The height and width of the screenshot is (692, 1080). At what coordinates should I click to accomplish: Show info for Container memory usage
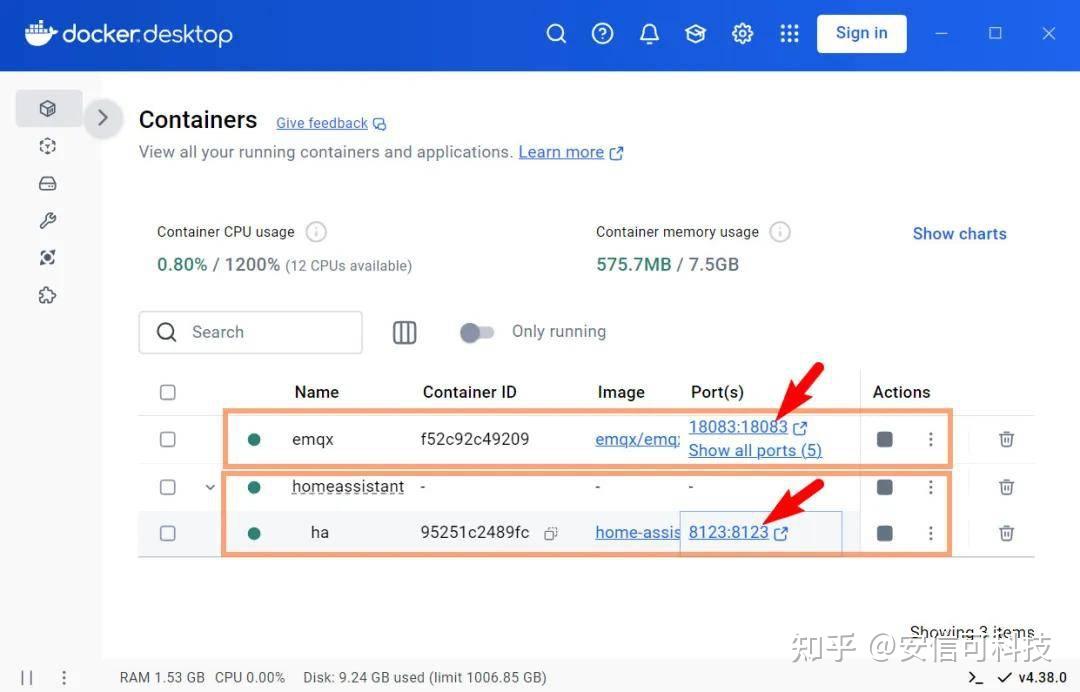pos(780,232)
